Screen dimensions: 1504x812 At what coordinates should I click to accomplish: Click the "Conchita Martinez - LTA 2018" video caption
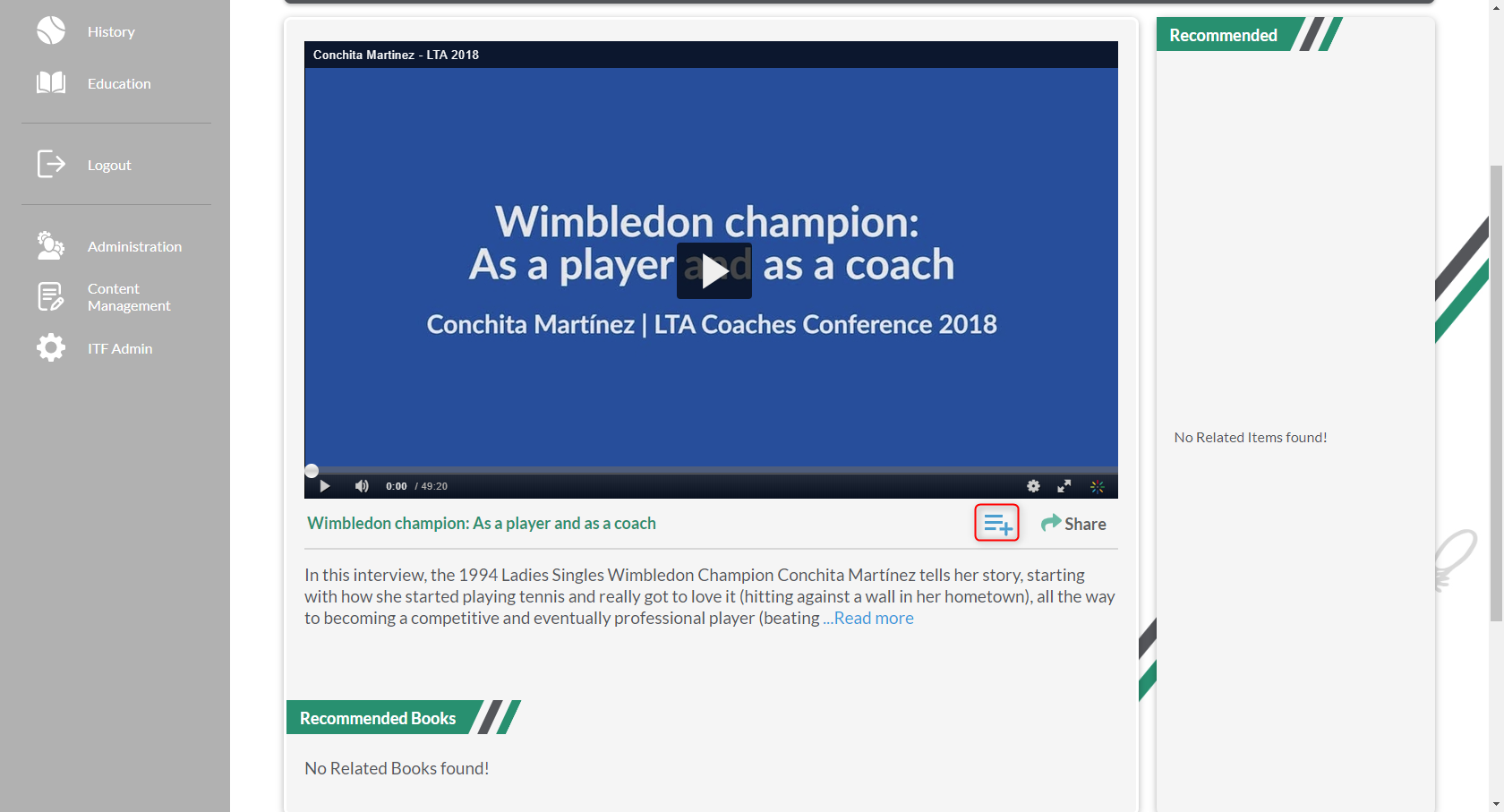tap(396, 55)
